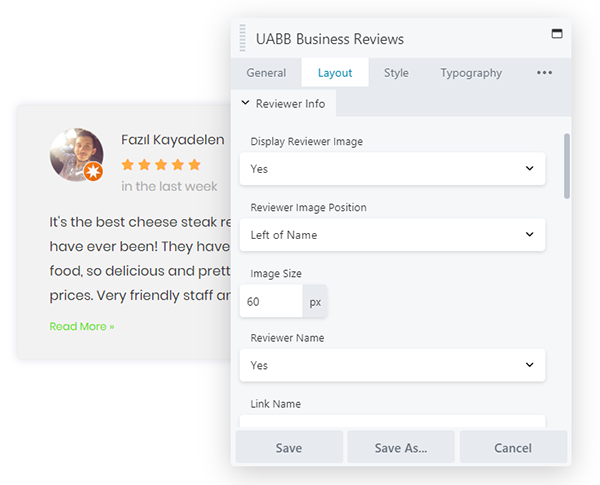600x485 pixels.
Task: Select the Layout tab
Action: pyautogui.click(x=335, y=73)
